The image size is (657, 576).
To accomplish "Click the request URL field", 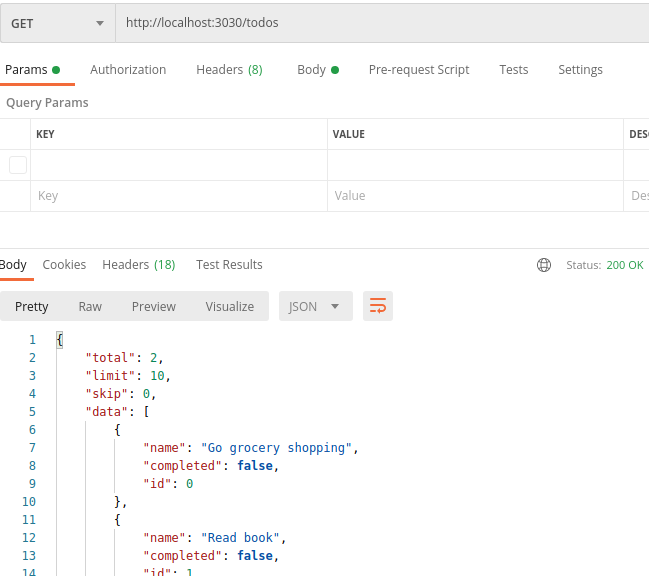I will click(x=382, y=23).
